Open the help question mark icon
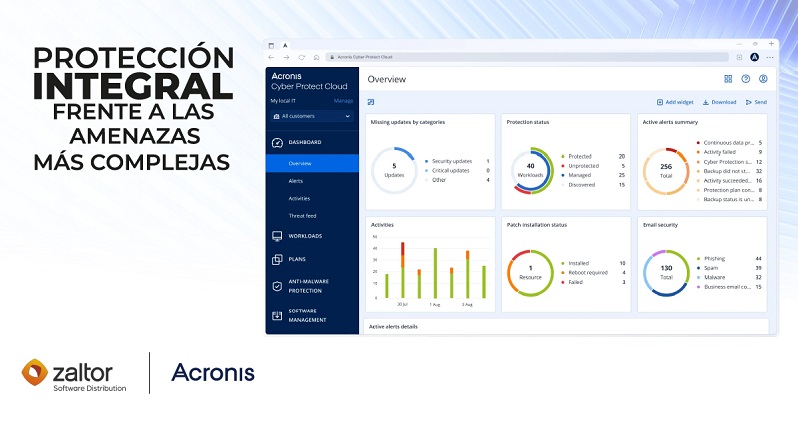The image size is (798, 445). click(745, 78)
